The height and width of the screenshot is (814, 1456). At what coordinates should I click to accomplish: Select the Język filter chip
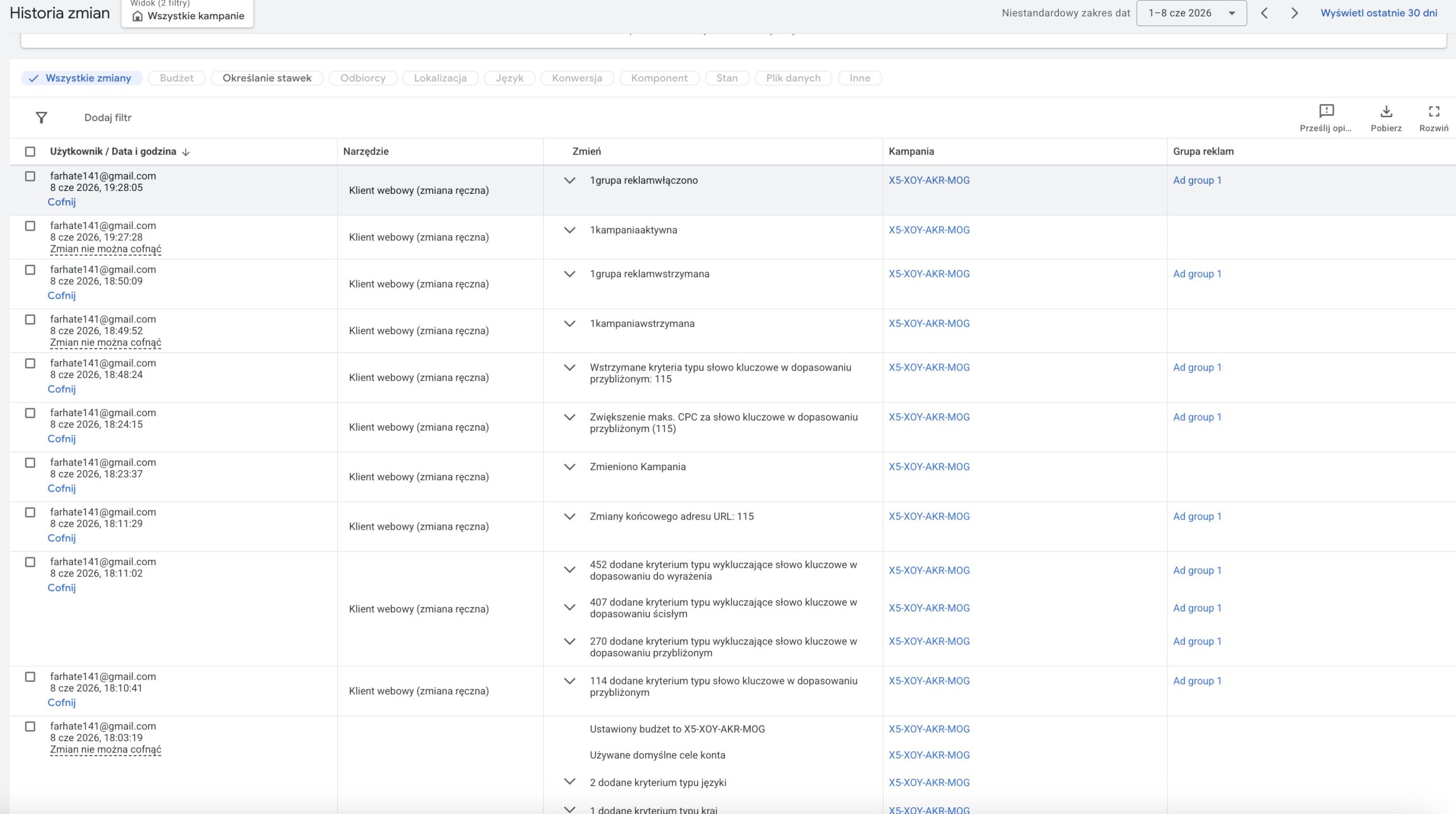click(510, 78)
